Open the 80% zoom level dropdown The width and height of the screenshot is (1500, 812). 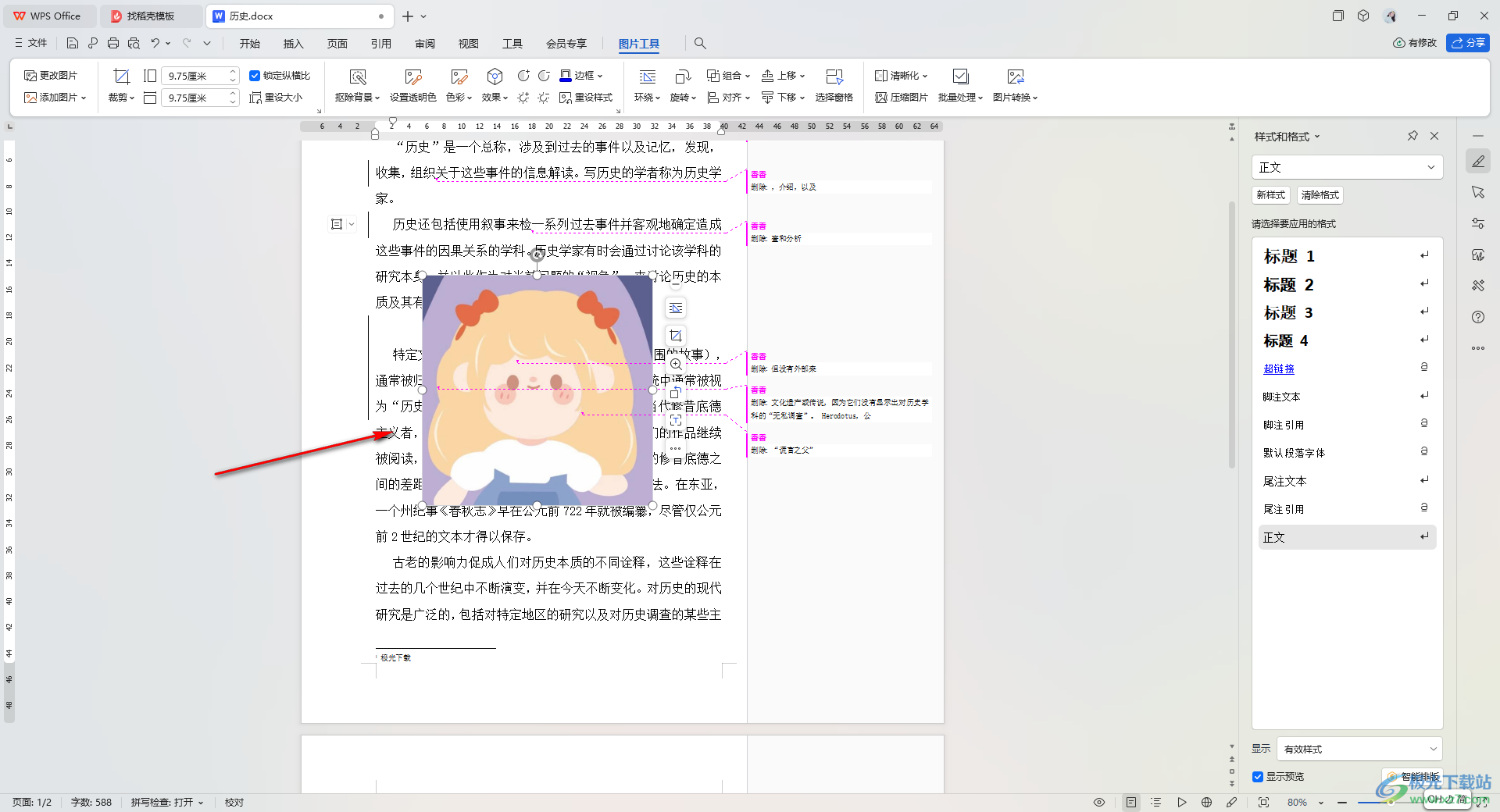(x=1305, y=802)
